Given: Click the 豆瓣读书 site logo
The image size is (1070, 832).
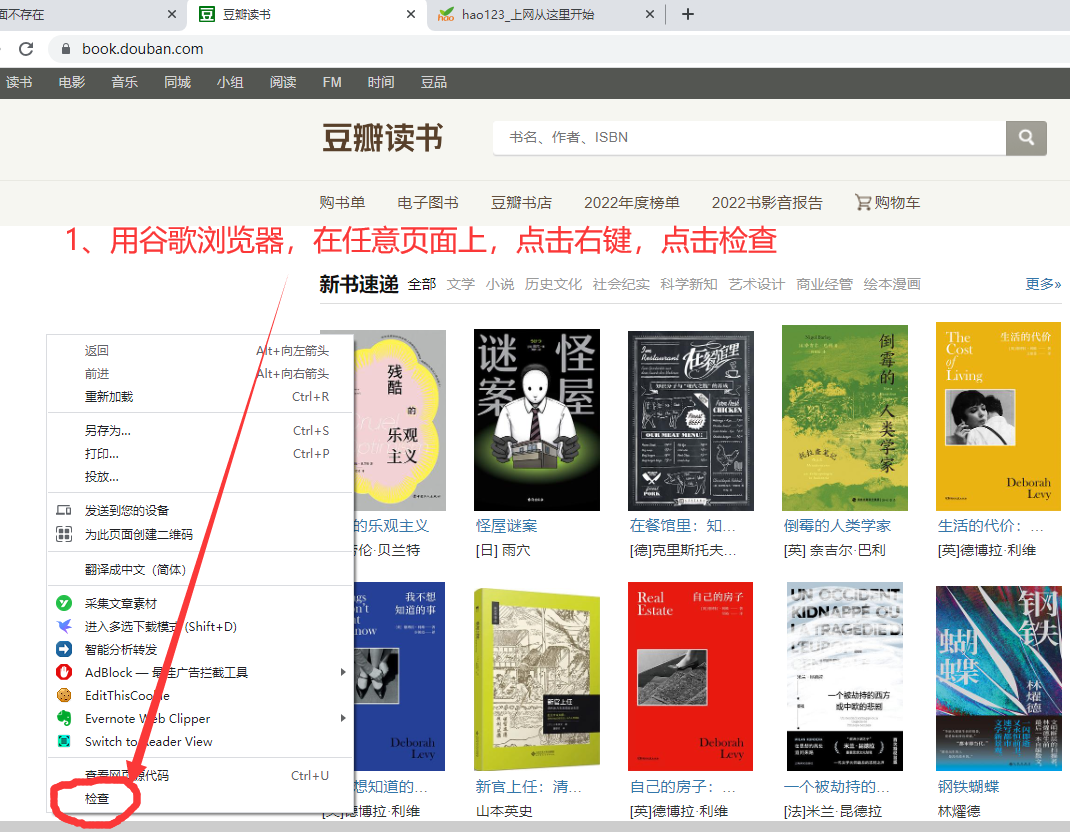Looking at the screenshot, I should (383, 138).
